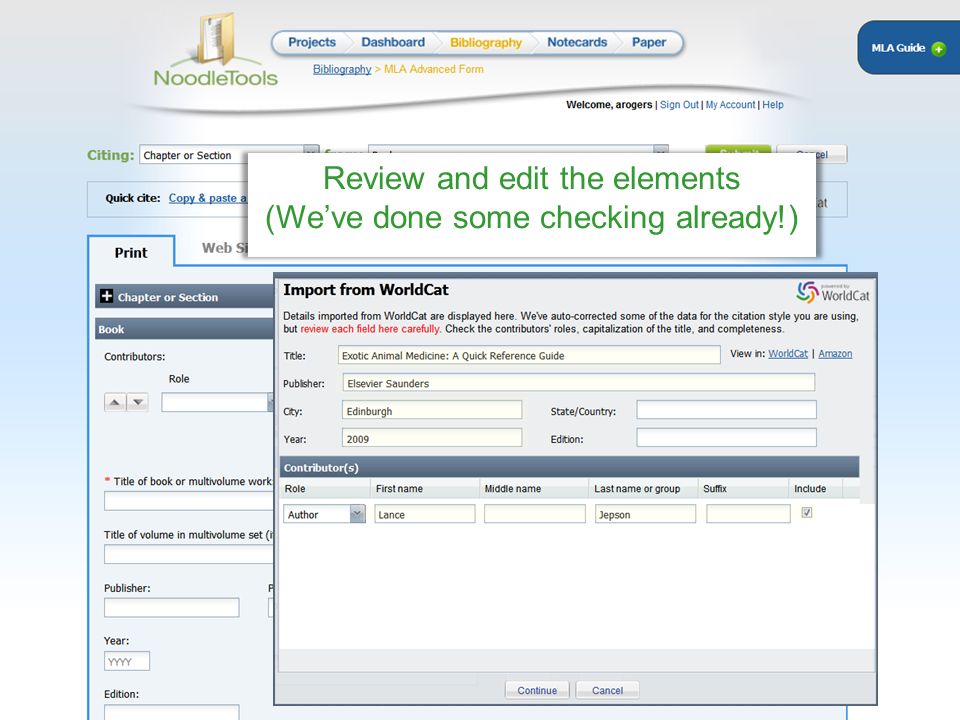
Task: Click the 'Import from WorldCat' dialog title
Action: coord(366,290)
